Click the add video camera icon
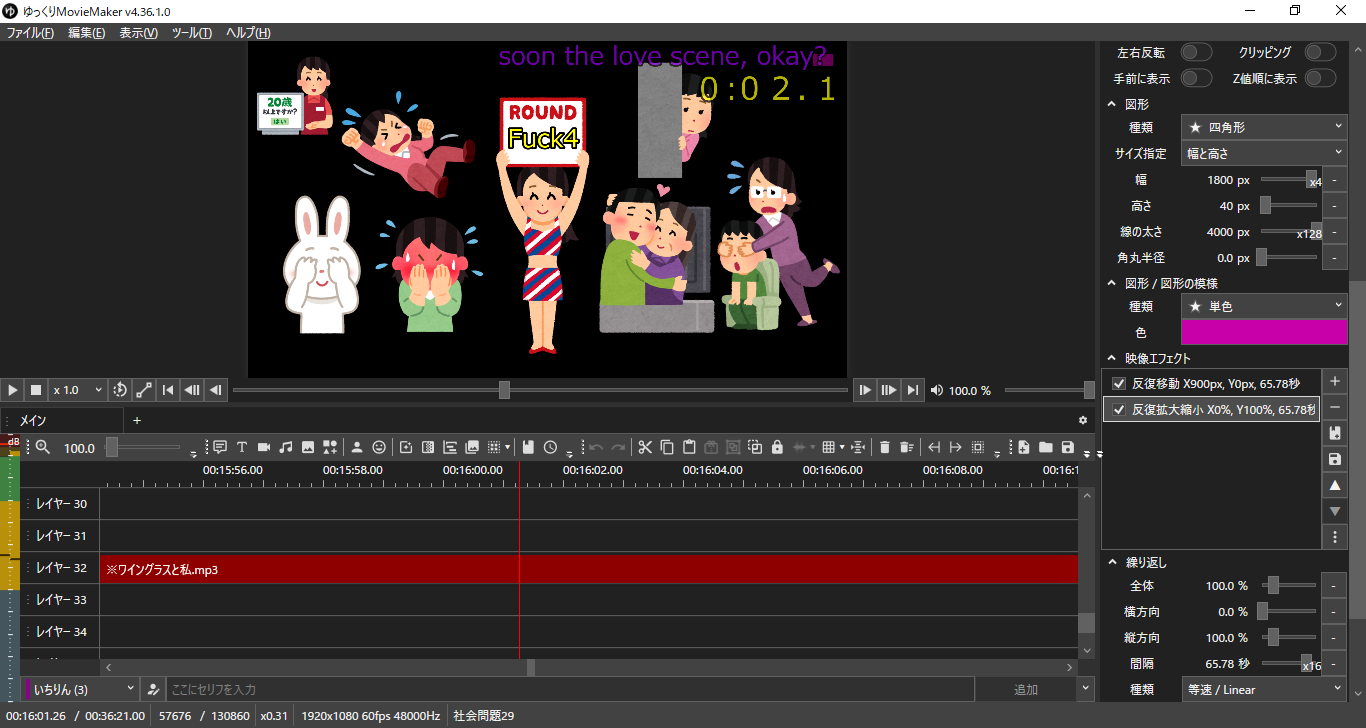 pyautogui.click(x=263, y=448)
